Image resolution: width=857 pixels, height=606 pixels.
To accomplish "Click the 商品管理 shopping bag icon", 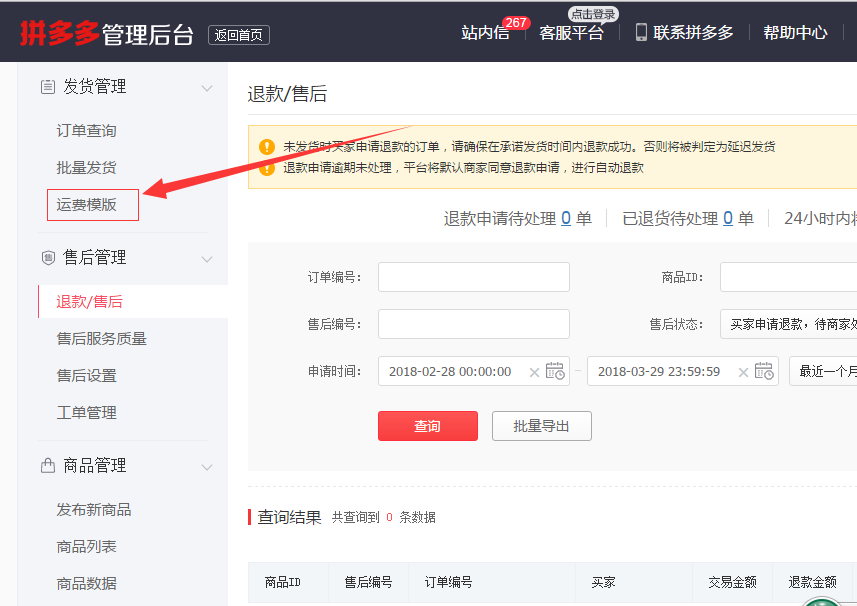I will click(x=48, y=466).
